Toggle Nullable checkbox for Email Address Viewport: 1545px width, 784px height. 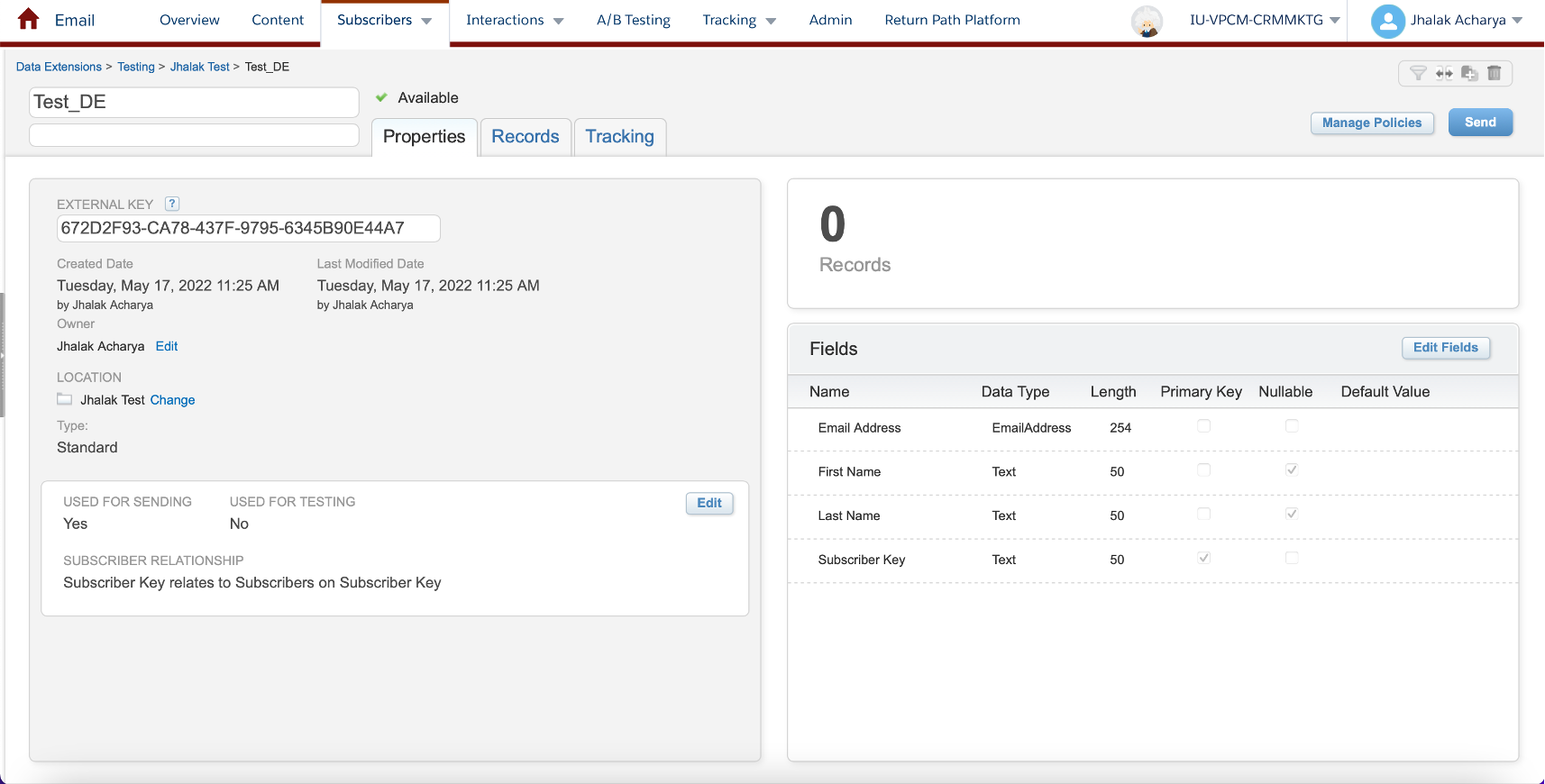click(x=1292, y=426)
